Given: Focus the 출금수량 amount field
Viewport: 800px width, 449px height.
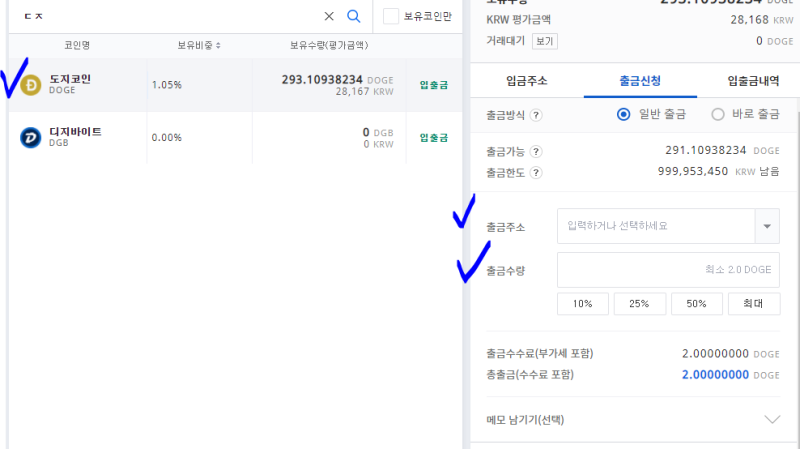Looking at the screenshot, I should tap(668, 270).
